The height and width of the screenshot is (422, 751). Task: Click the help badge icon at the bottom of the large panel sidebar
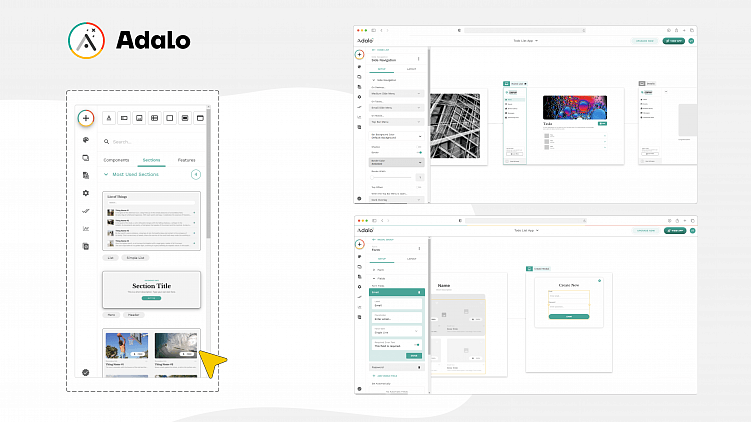(86, 372)
